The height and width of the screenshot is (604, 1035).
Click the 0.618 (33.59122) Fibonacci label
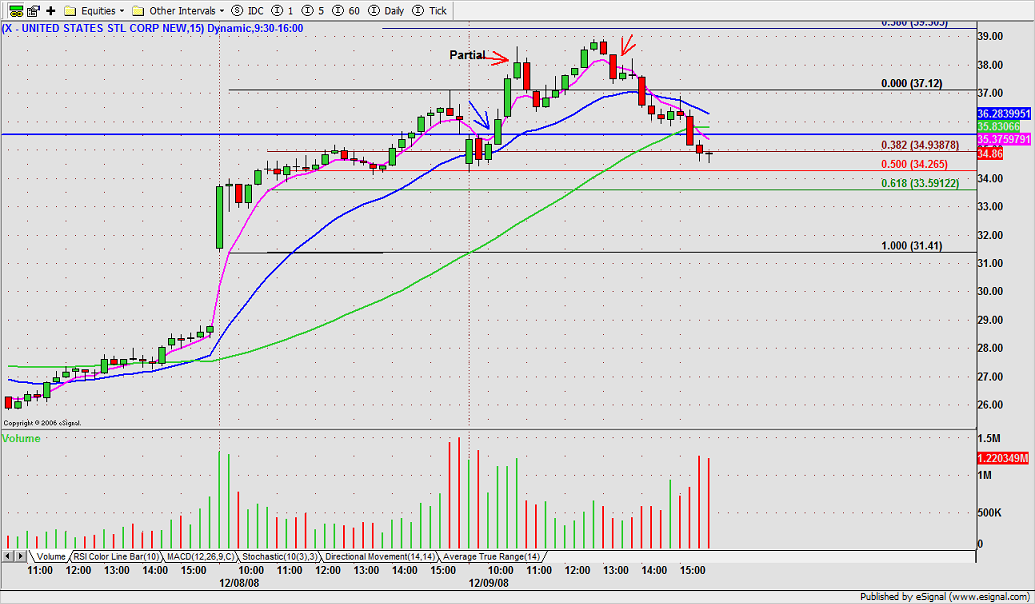click(x=920, y=183)
